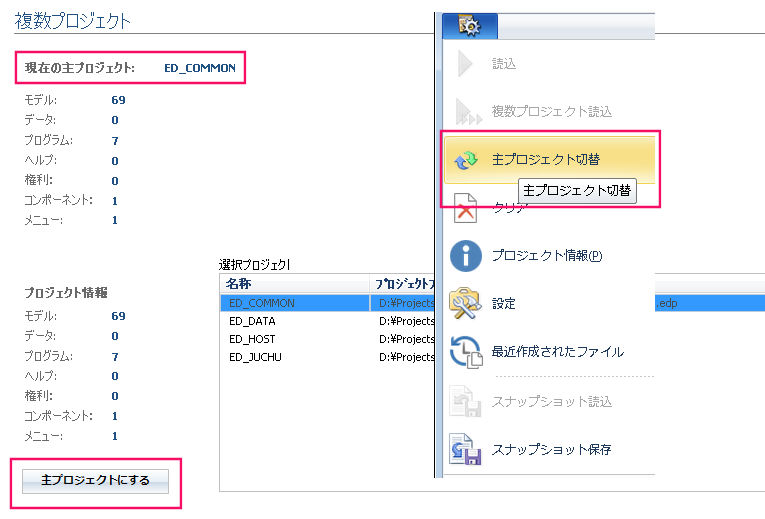Open the application menu gear button
Screen dimensions: 765x519
pyautogui.click(x=470, y=26)
